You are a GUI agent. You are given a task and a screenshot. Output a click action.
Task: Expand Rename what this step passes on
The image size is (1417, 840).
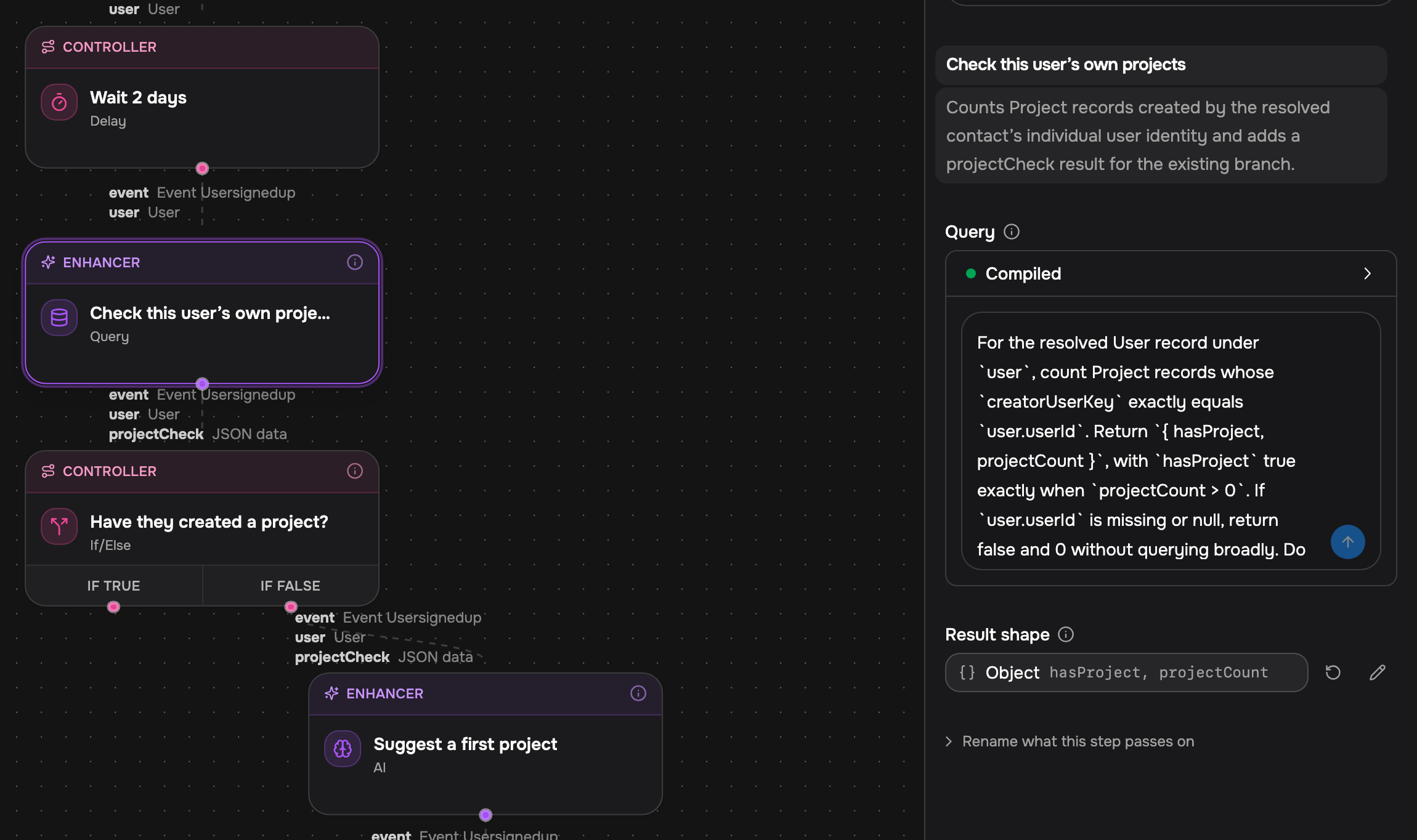(x=1070, y=741)
